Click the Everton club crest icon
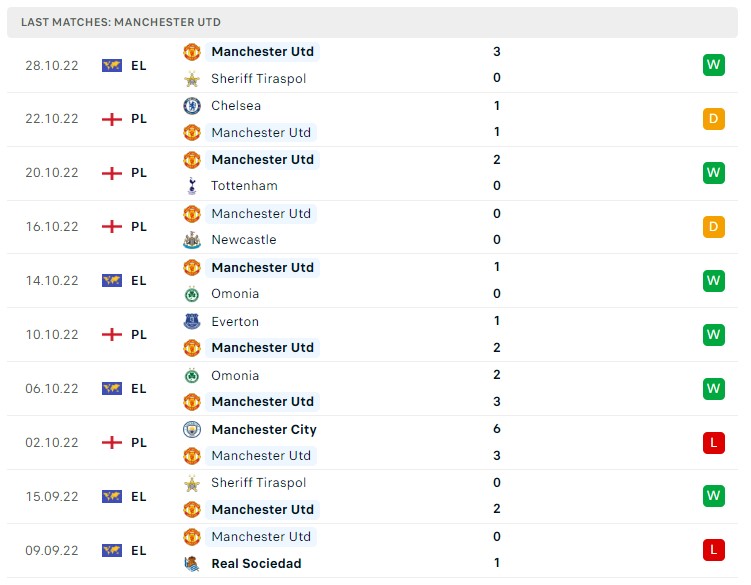This screenshot has width=751, height=585. coord(192,322)
